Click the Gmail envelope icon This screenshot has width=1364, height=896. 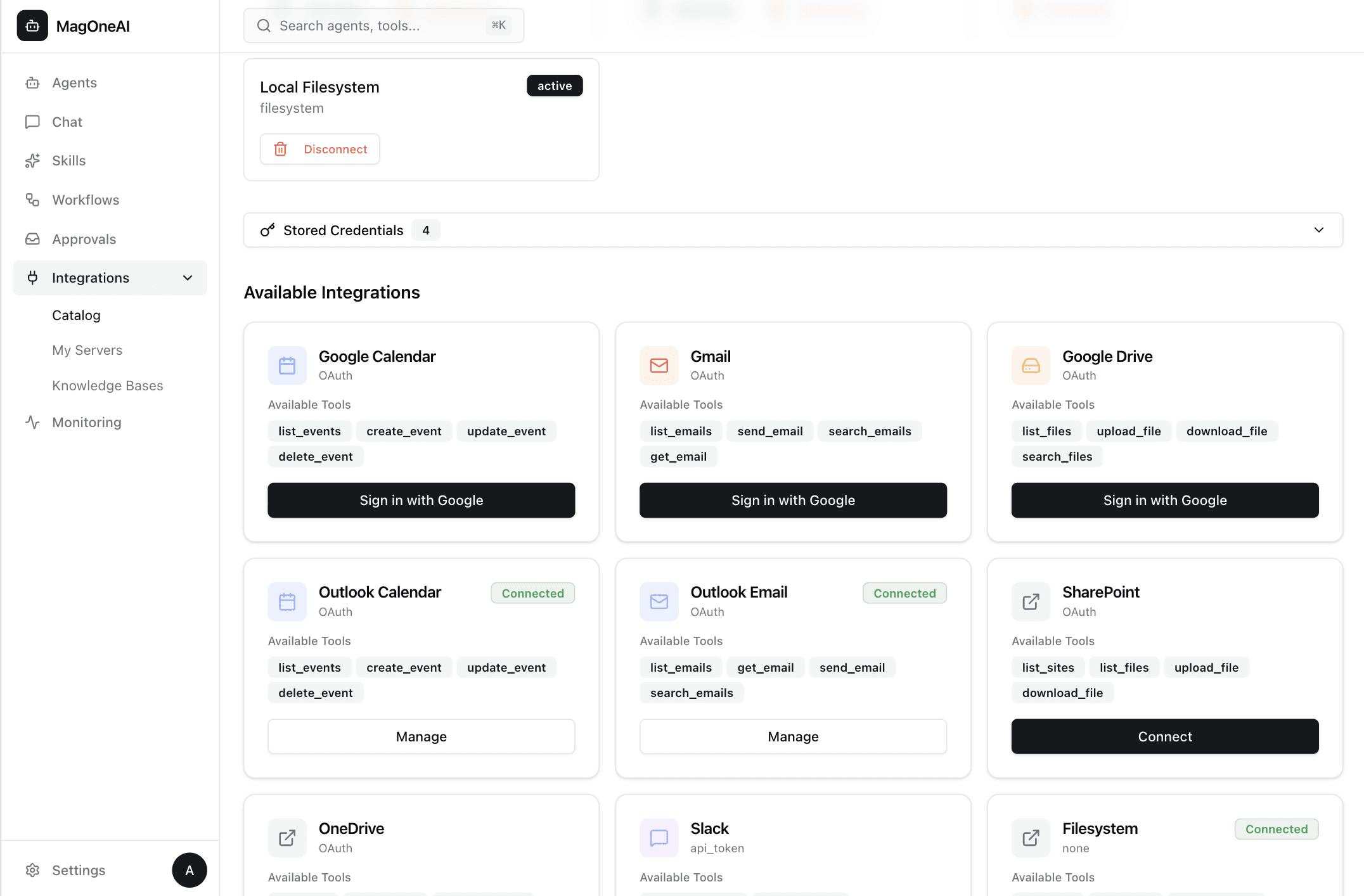coord(659,366)
